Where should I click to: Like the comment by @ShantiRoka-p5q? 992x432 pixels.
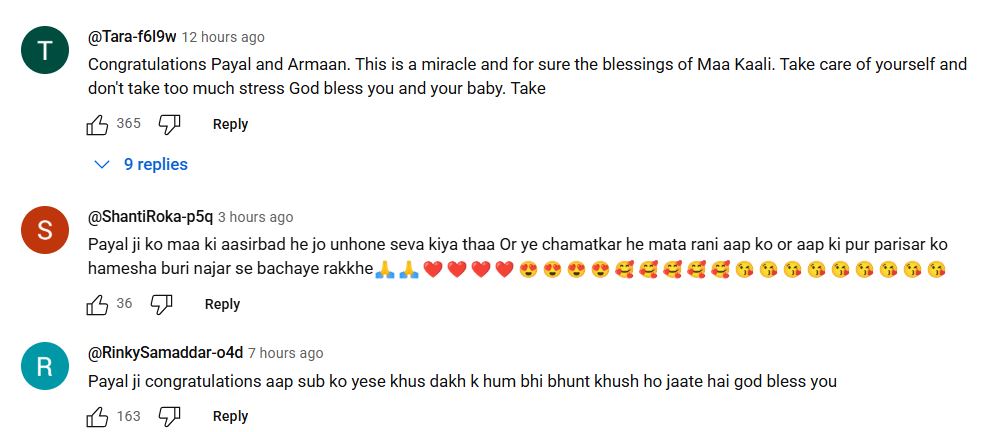coord(97,304)
